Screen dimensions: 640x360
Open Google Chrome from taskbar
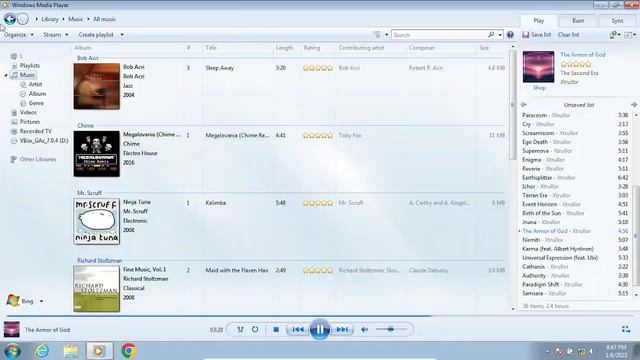[129, 351]
